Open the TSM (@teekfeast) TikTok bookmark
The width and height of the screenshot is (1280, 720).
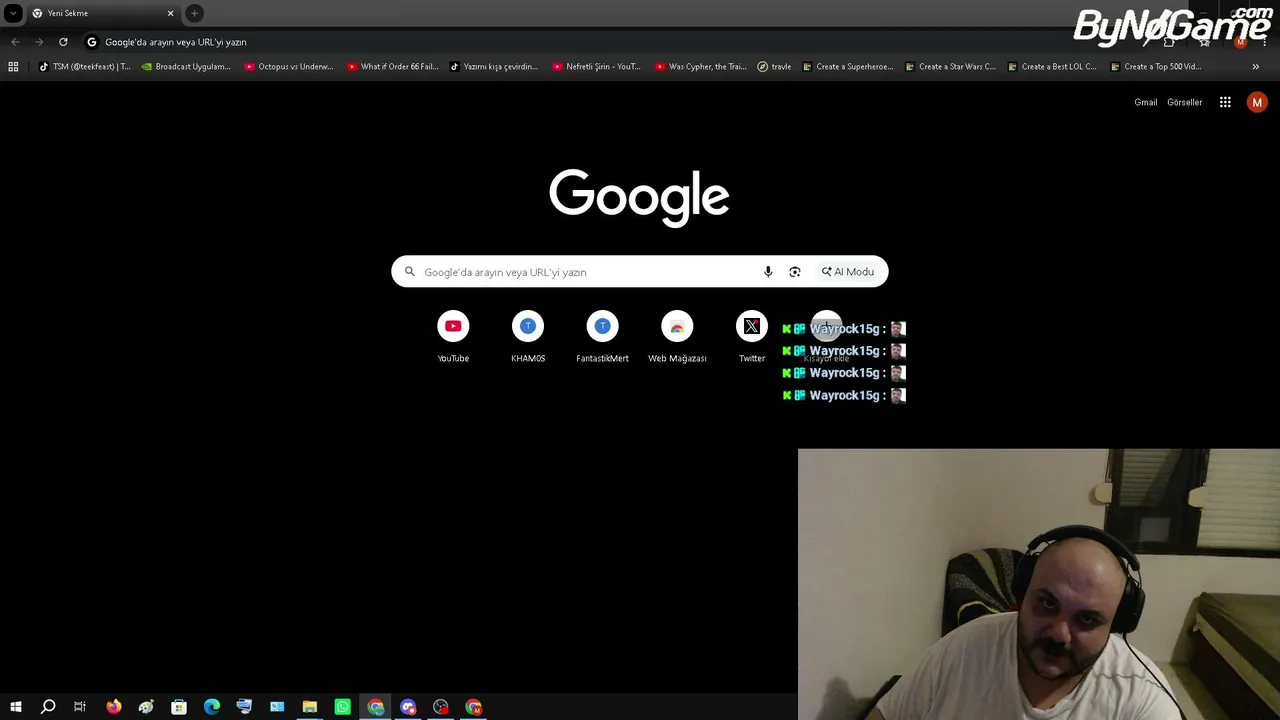tap(85, 67)
